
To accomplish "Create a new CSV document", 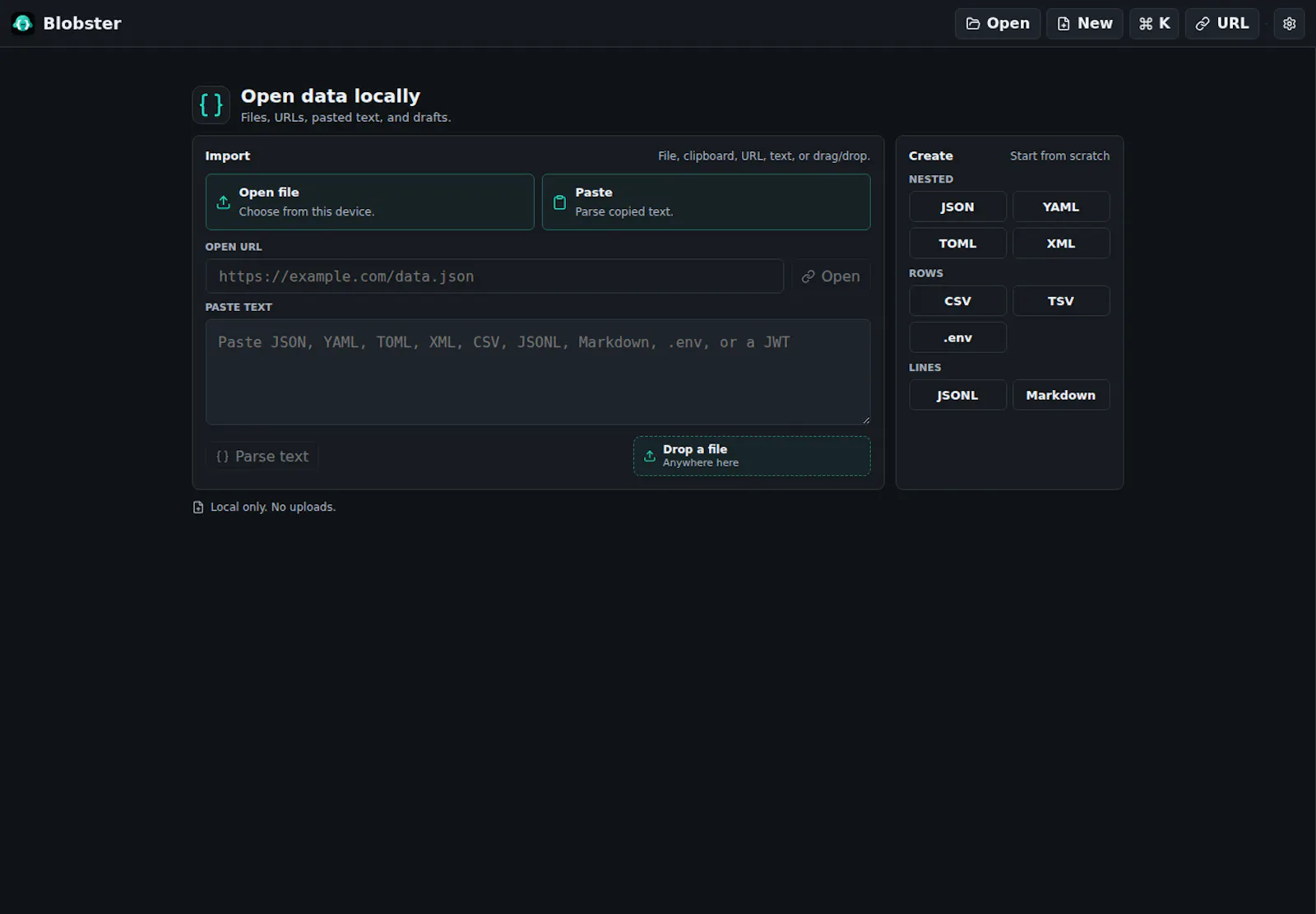I will coord(958,301).
